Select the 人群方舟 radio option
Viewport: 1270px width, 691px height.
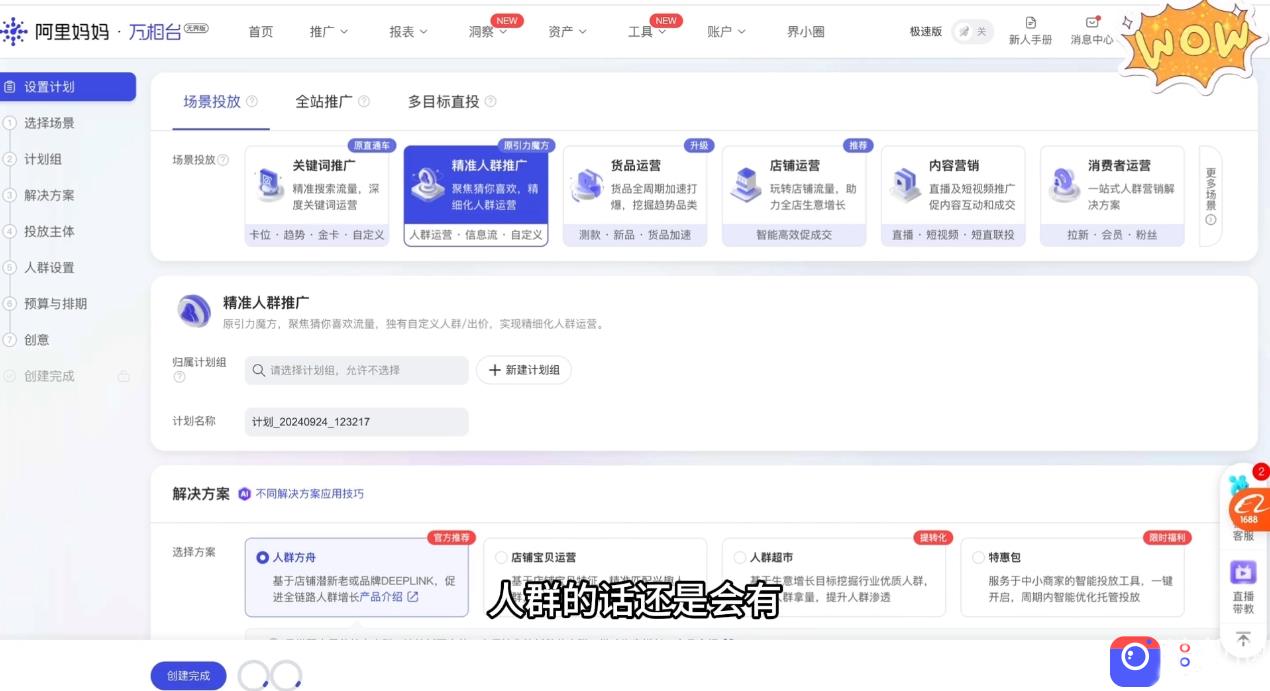click(x=263, y=558)
